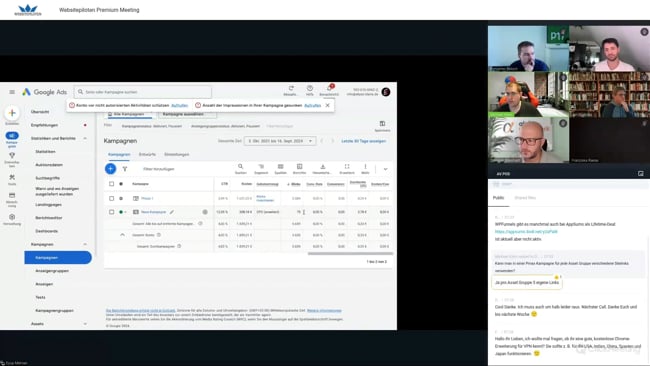Click the Mehr three-dot icon
Viewport: 650px width, 366px height.
coord(365,167)
